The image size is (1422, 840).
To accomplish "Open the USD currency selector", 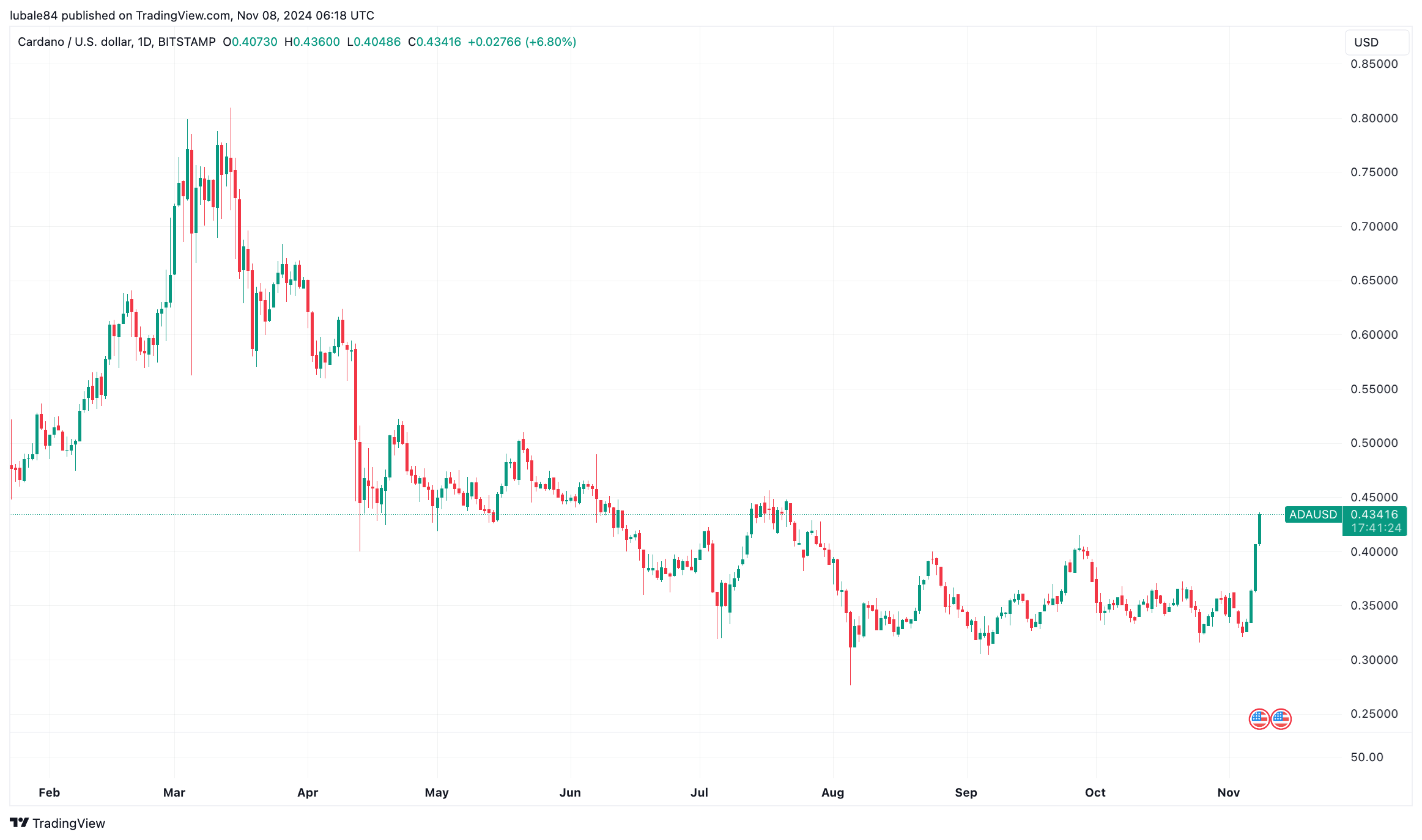I will (1377, 42).
